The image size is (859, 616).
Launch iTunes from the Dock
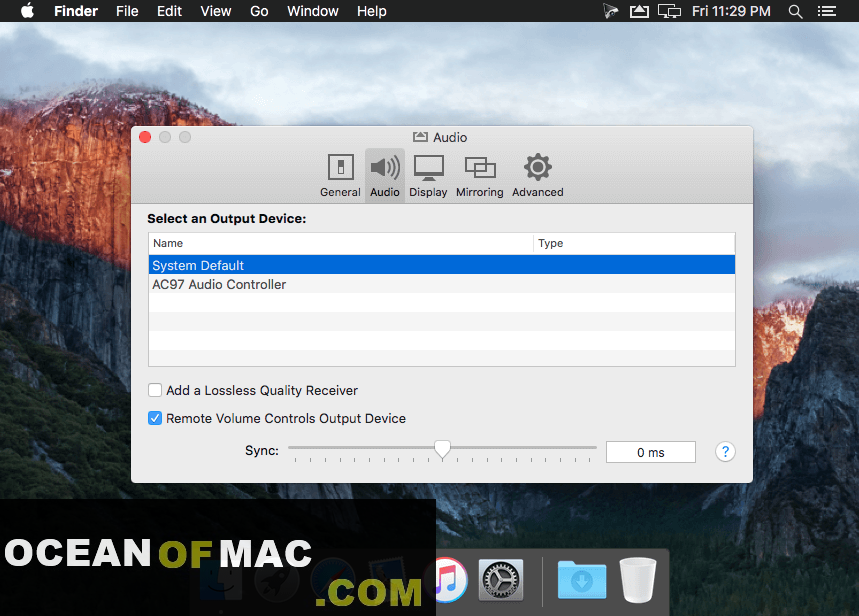(451, 580)
